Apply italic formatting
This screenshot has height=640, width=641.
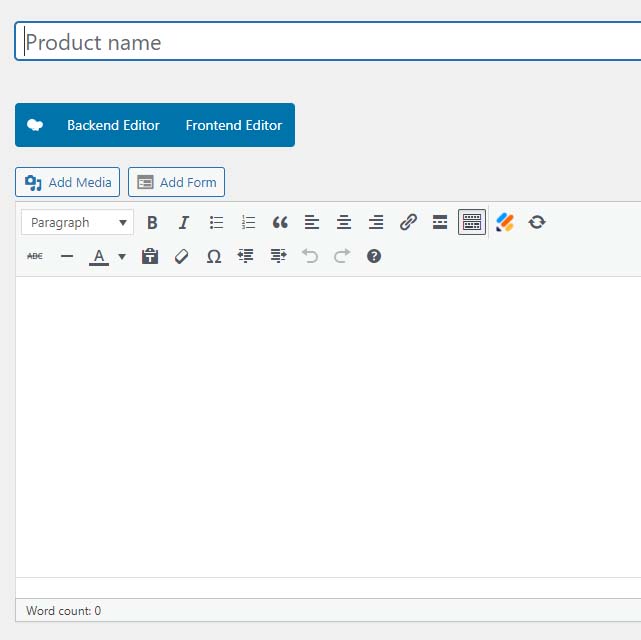coord(184,223)
